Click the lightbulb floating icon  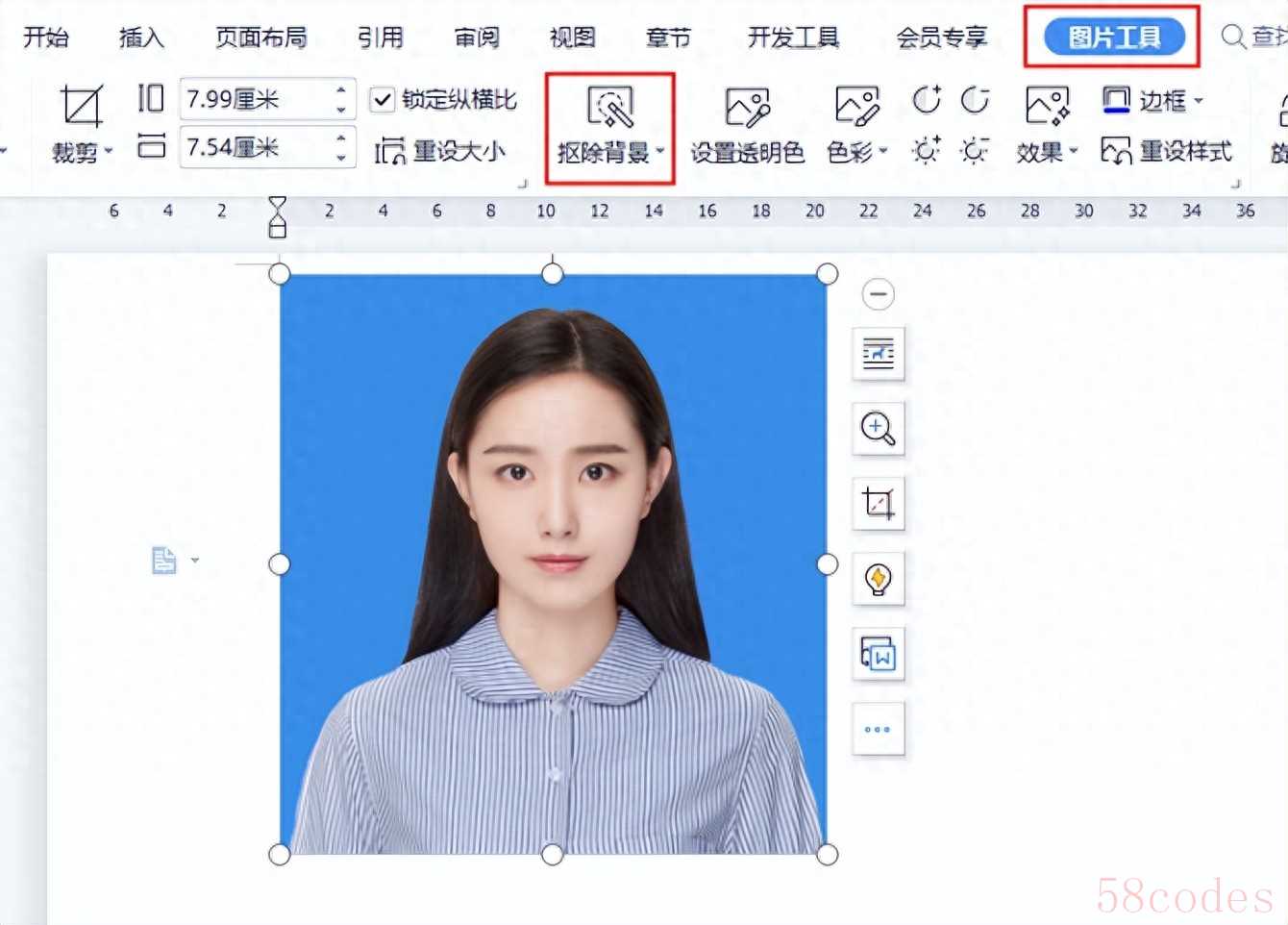point(878,579)
